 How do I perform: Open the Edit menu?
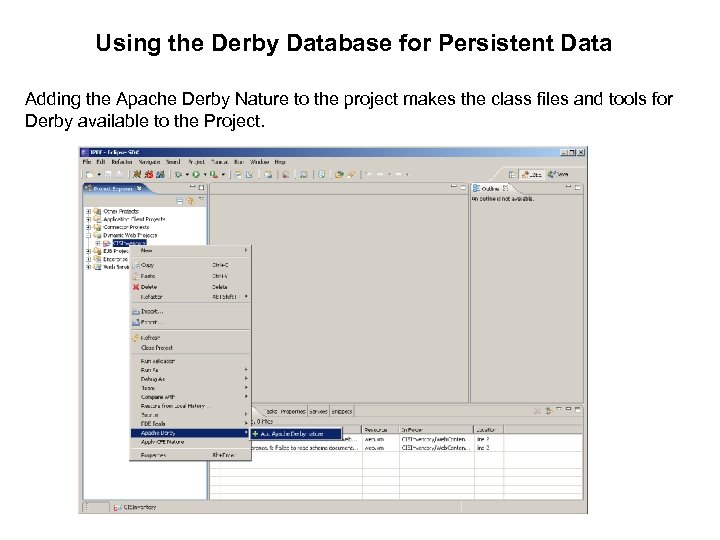pos(101,162)
